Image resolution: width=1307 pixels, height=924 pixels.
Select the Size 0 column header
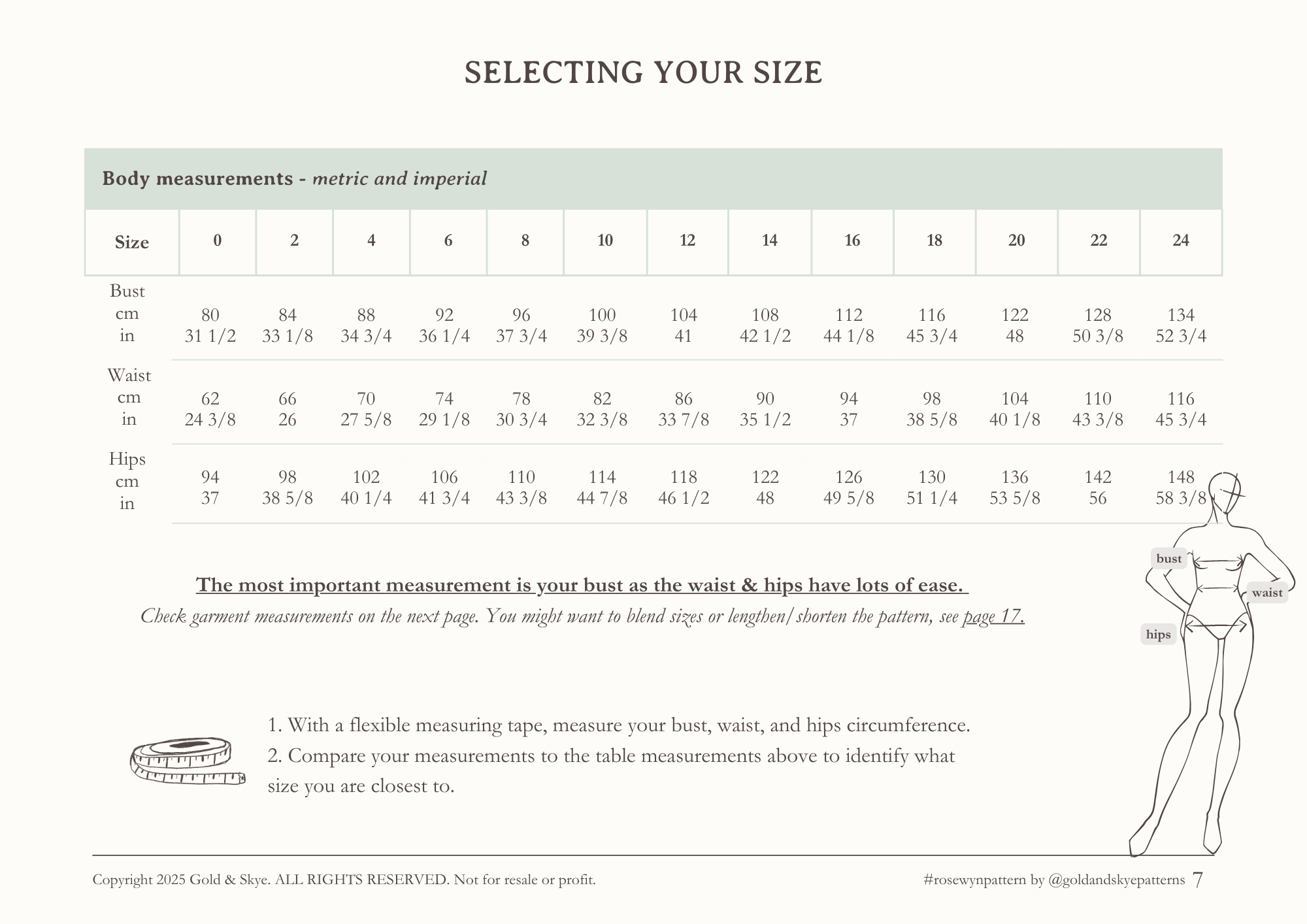point(218,241)
